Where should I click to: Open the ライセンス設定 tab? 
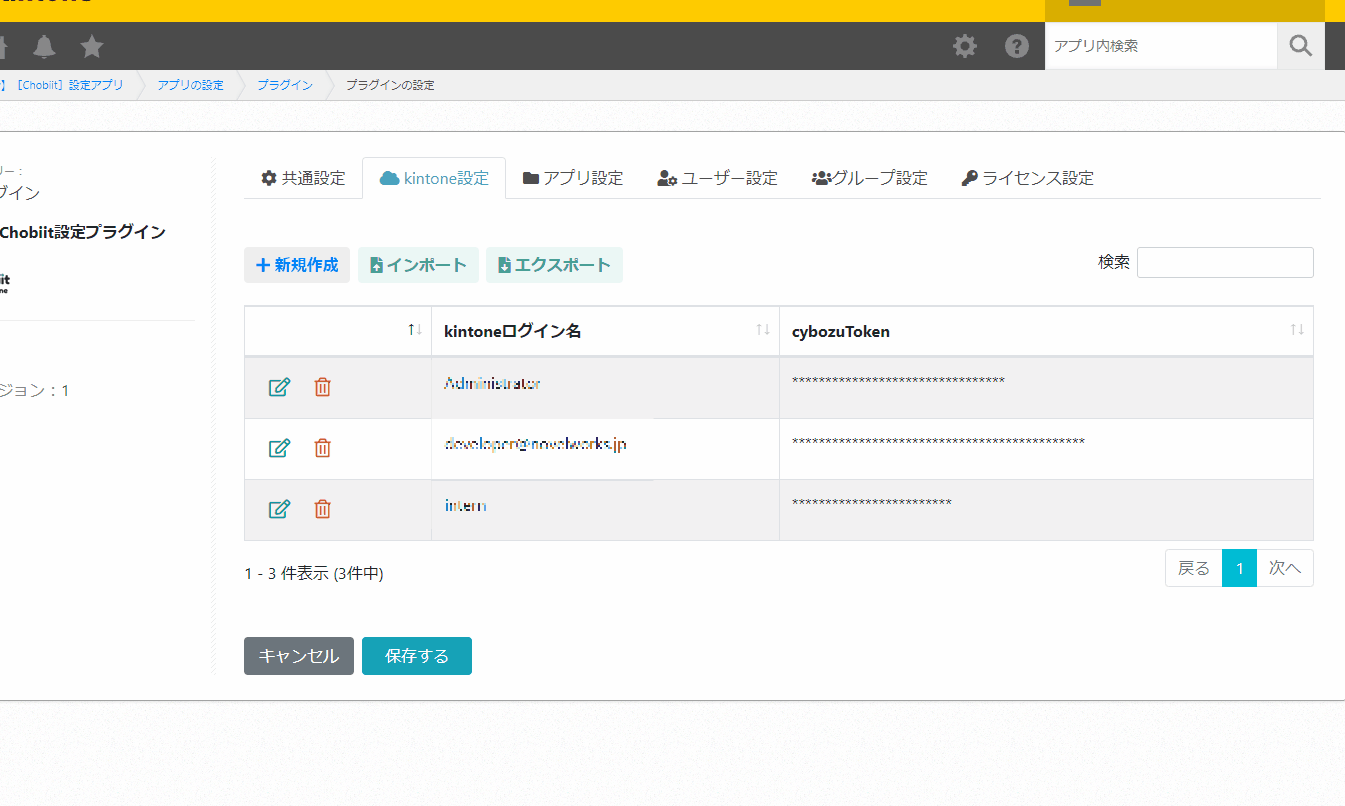1027,178
